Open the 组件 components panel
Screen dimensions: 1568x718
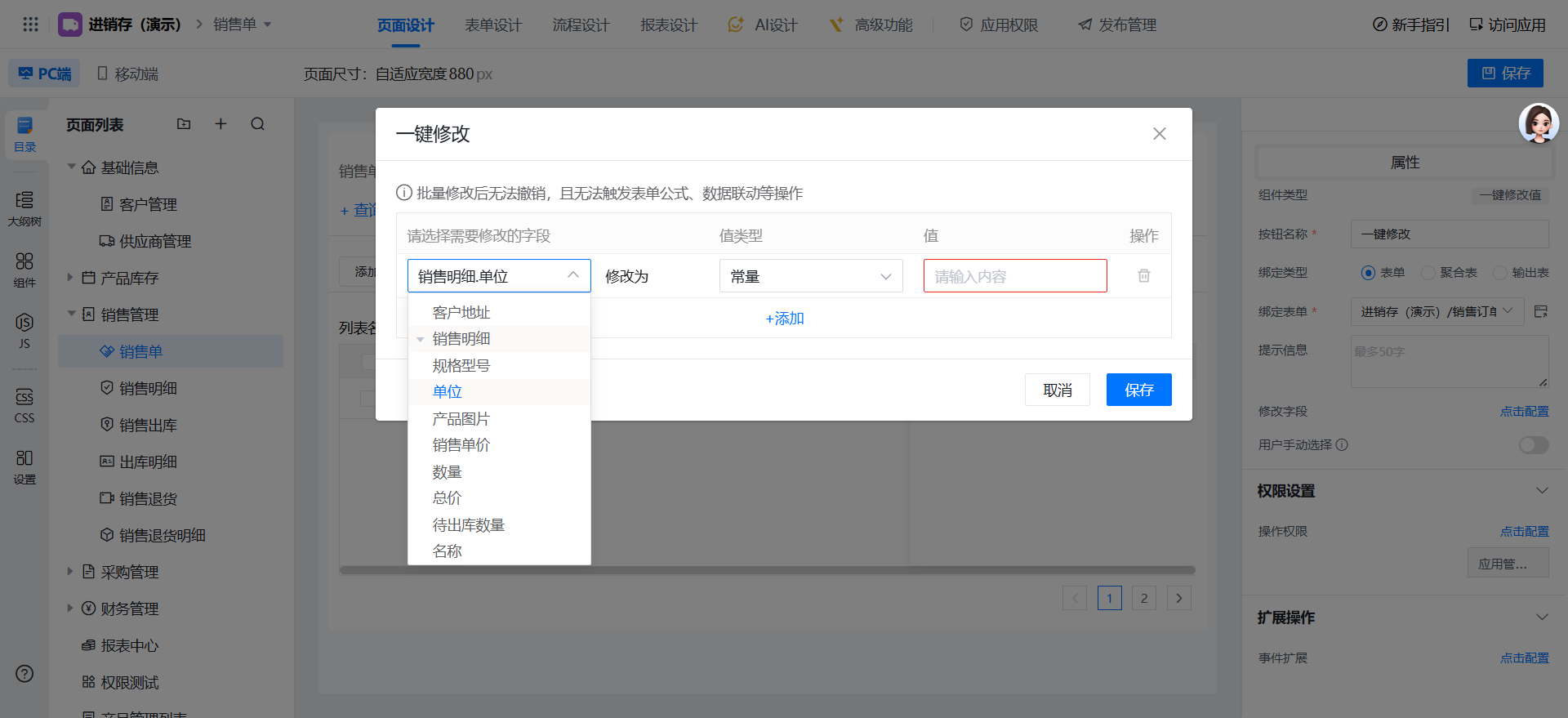click(24, 270)
